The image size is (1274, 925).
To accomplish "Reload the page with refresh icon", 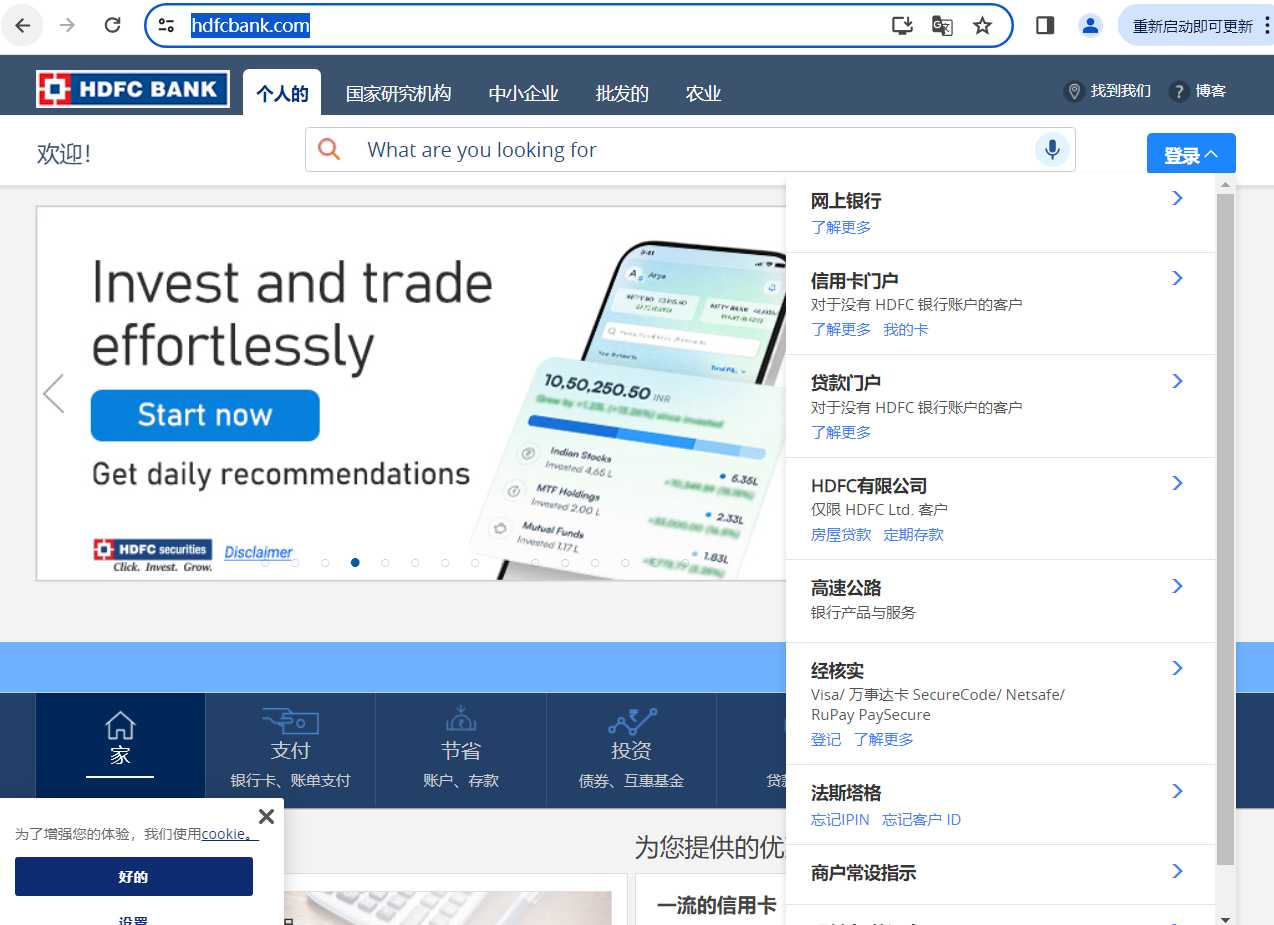I will [x=113, y=25].
